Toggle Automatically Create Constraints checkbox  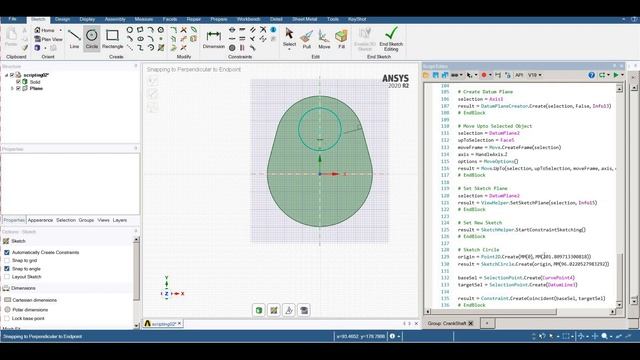7,252
